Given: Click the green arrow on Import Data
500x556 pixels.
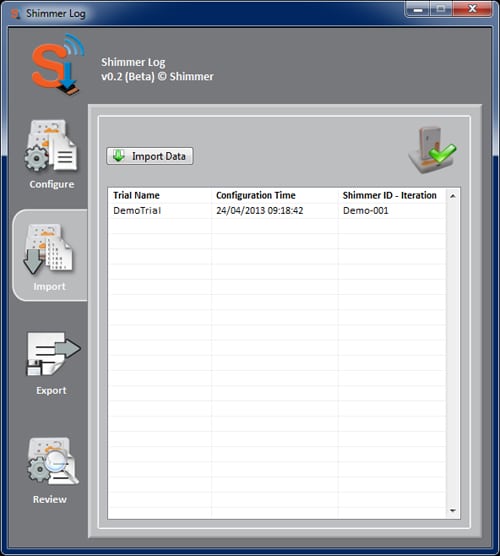Looking at the screenshot, I should 119,156.
